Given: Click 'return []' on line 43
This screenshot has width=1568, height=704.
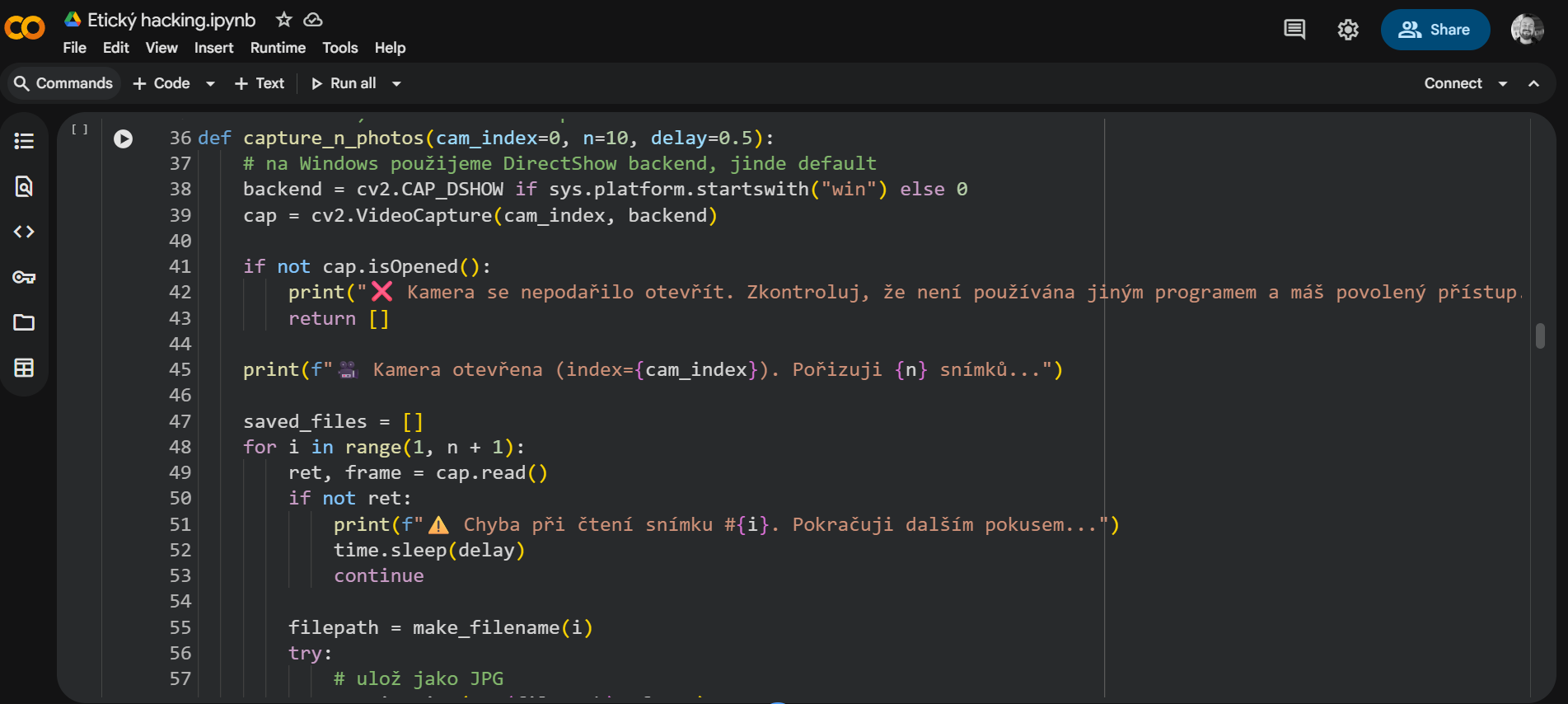Looking at the screenshot, I should click(339, 318).
